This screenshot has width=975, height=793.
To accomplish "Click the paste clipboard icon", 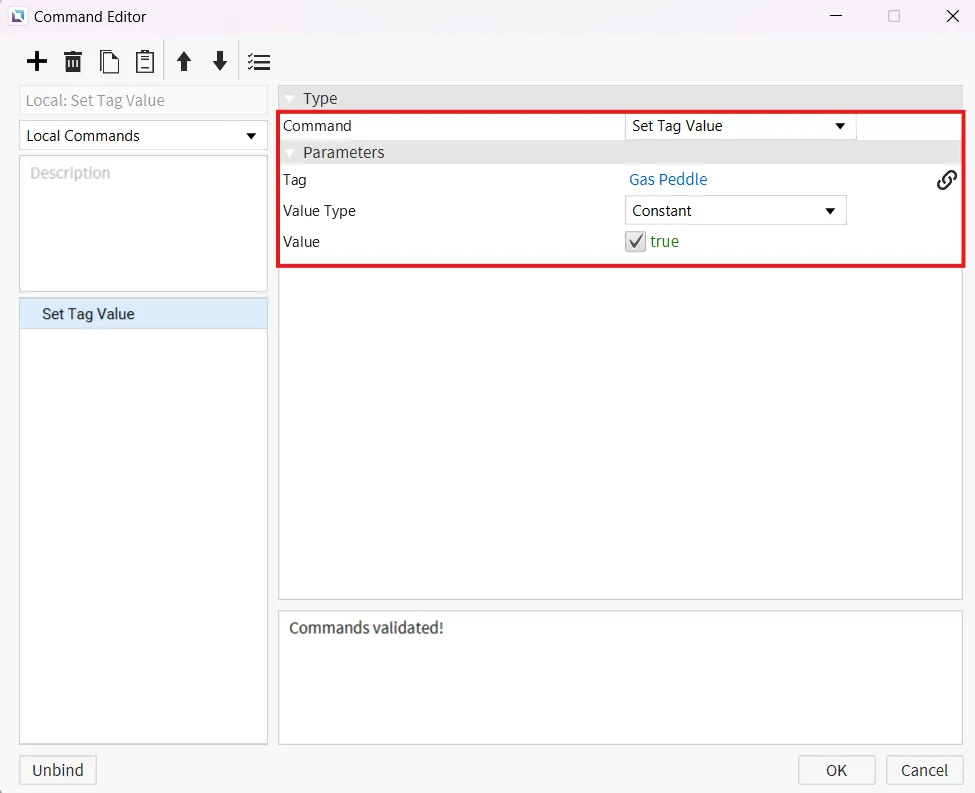I will tap(145, 62).
